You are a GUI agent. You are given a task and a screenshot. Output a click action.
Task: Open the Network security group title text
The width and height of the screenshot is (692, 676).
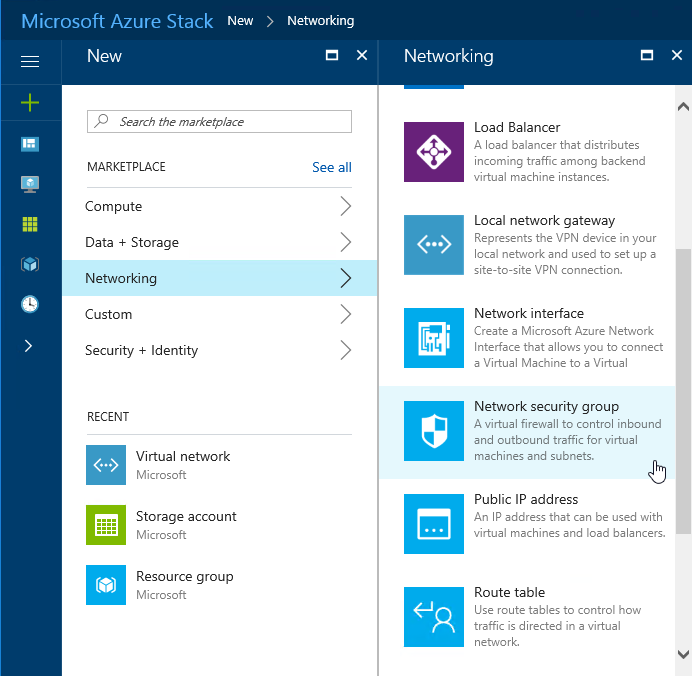(546, 406)
